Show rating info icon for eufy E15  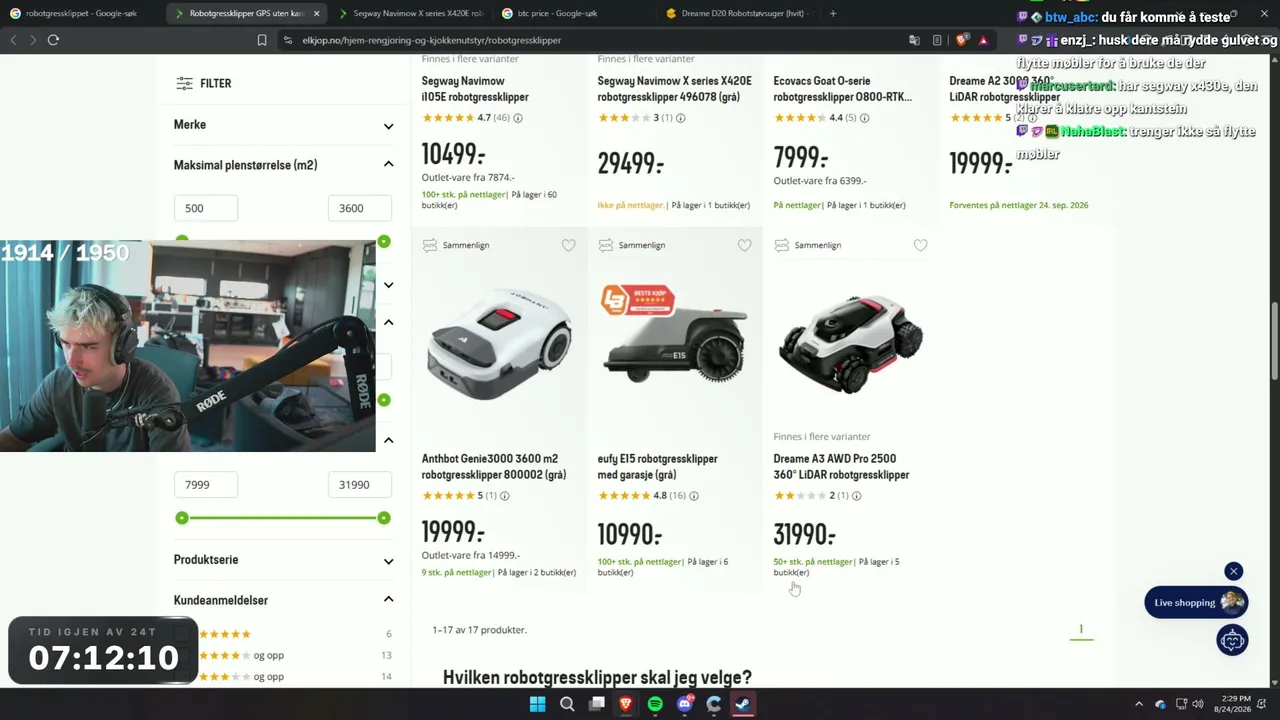pyautogui.click(x=694, y=496)
